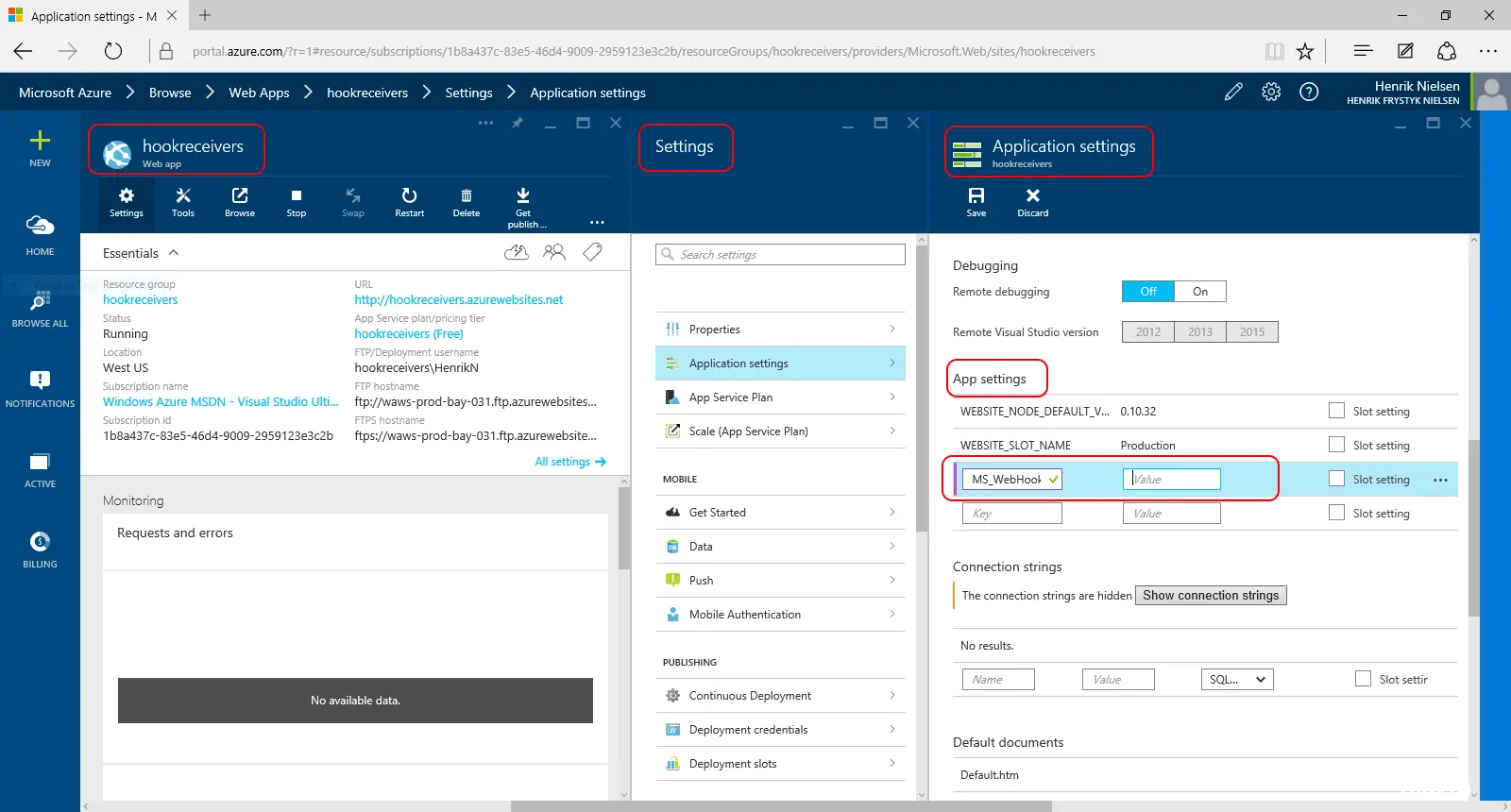Screen dimensions: 1511x812
Task: Click the Get publish profile icon
Action: pos(523,207)
